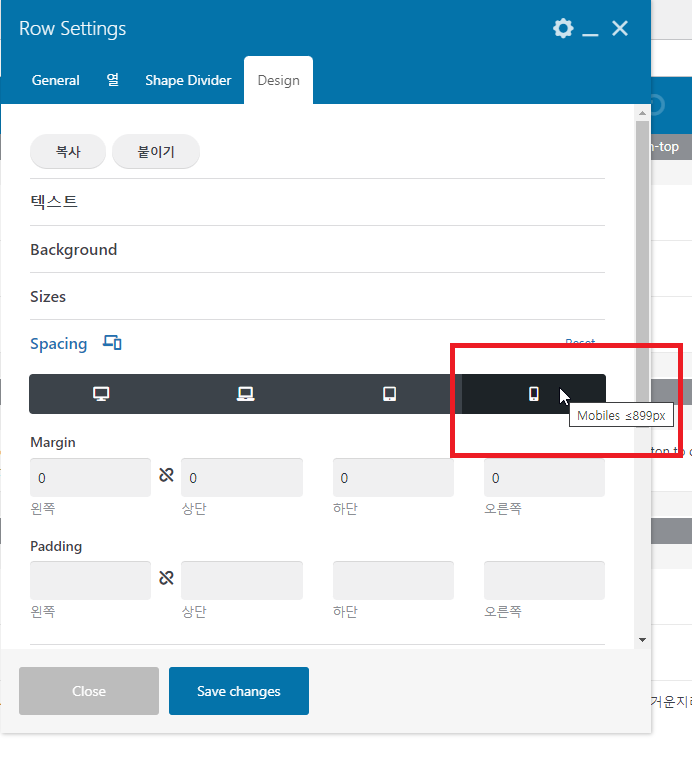This screenshot has height=764, width=692.
Task: Click the Padding 오른쪽 input field
Action: tap(544, 580)
